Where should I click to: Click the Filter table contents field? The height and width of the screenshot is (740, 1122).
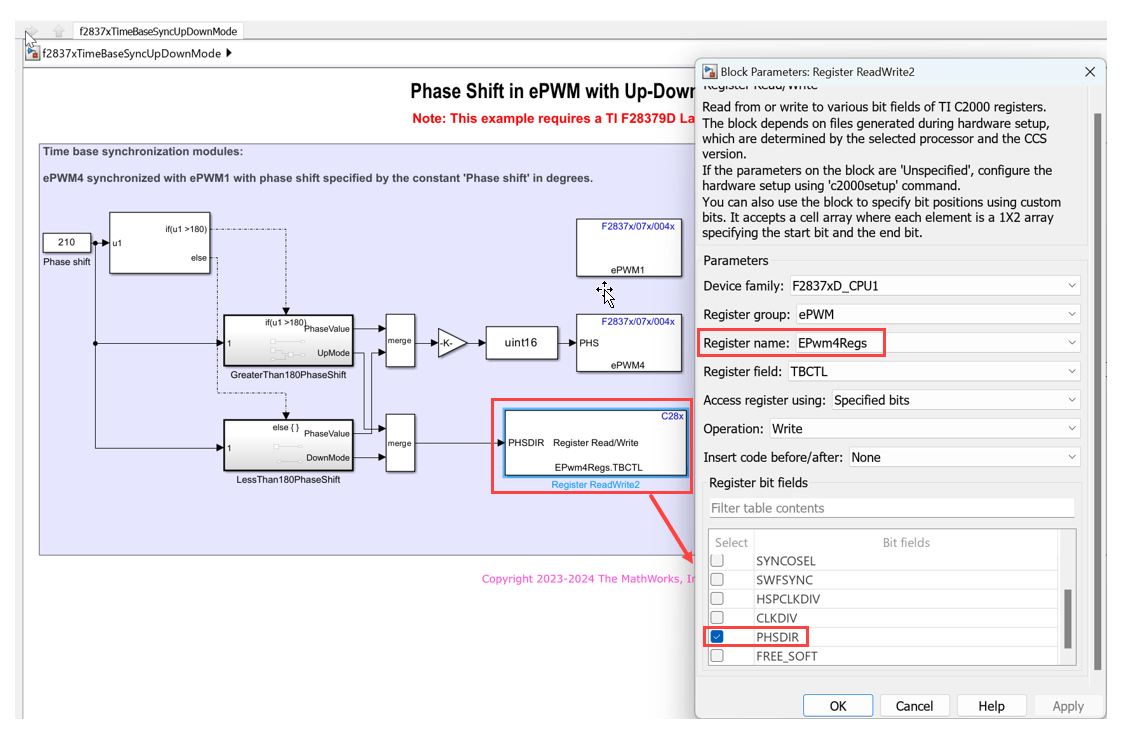[892, 508]
